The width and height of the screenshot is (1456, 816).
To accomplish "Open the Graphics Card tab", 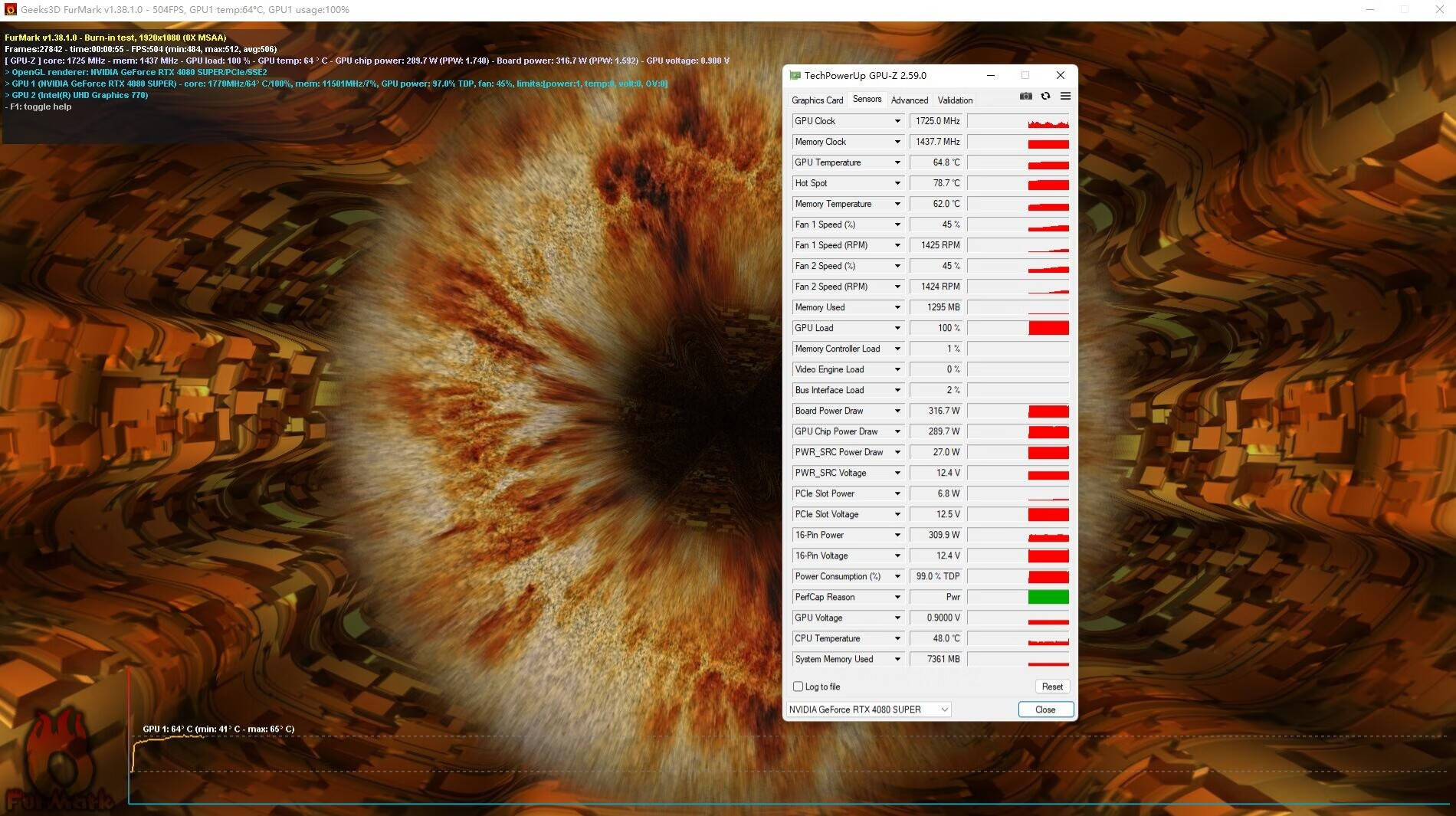I will click(817, 100).
